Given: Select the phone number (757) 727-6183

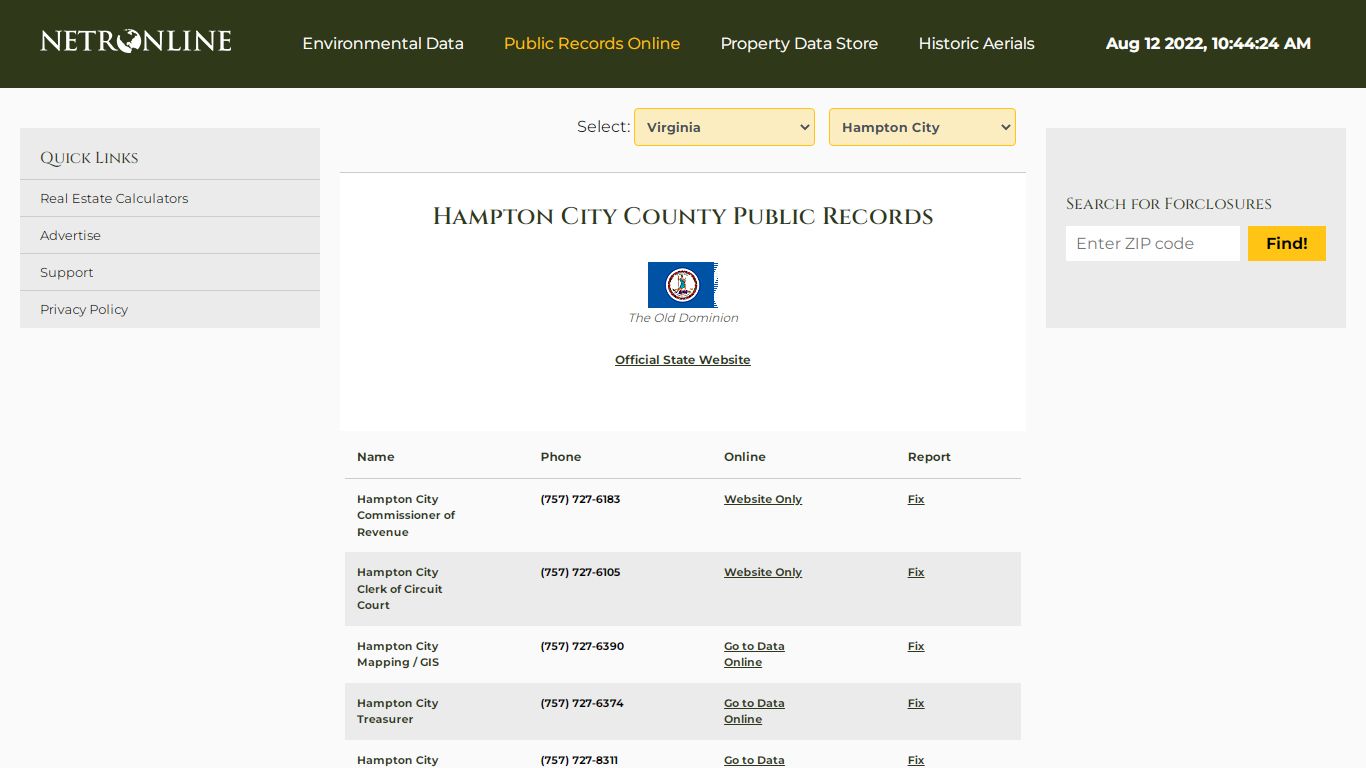Looking at the screenshot, I should pyautogui.click(x=580, y=499).
